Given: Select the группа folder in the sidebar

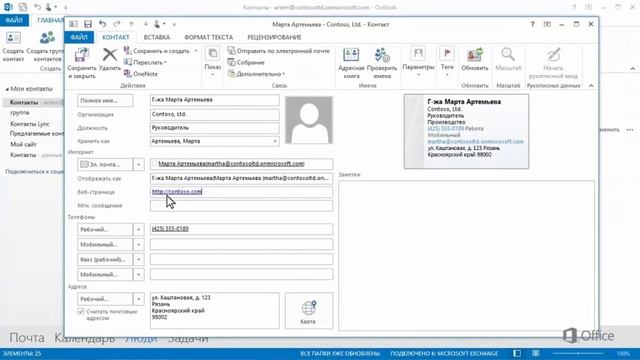Looking at the screenshot, I should [x=20, y=113].
